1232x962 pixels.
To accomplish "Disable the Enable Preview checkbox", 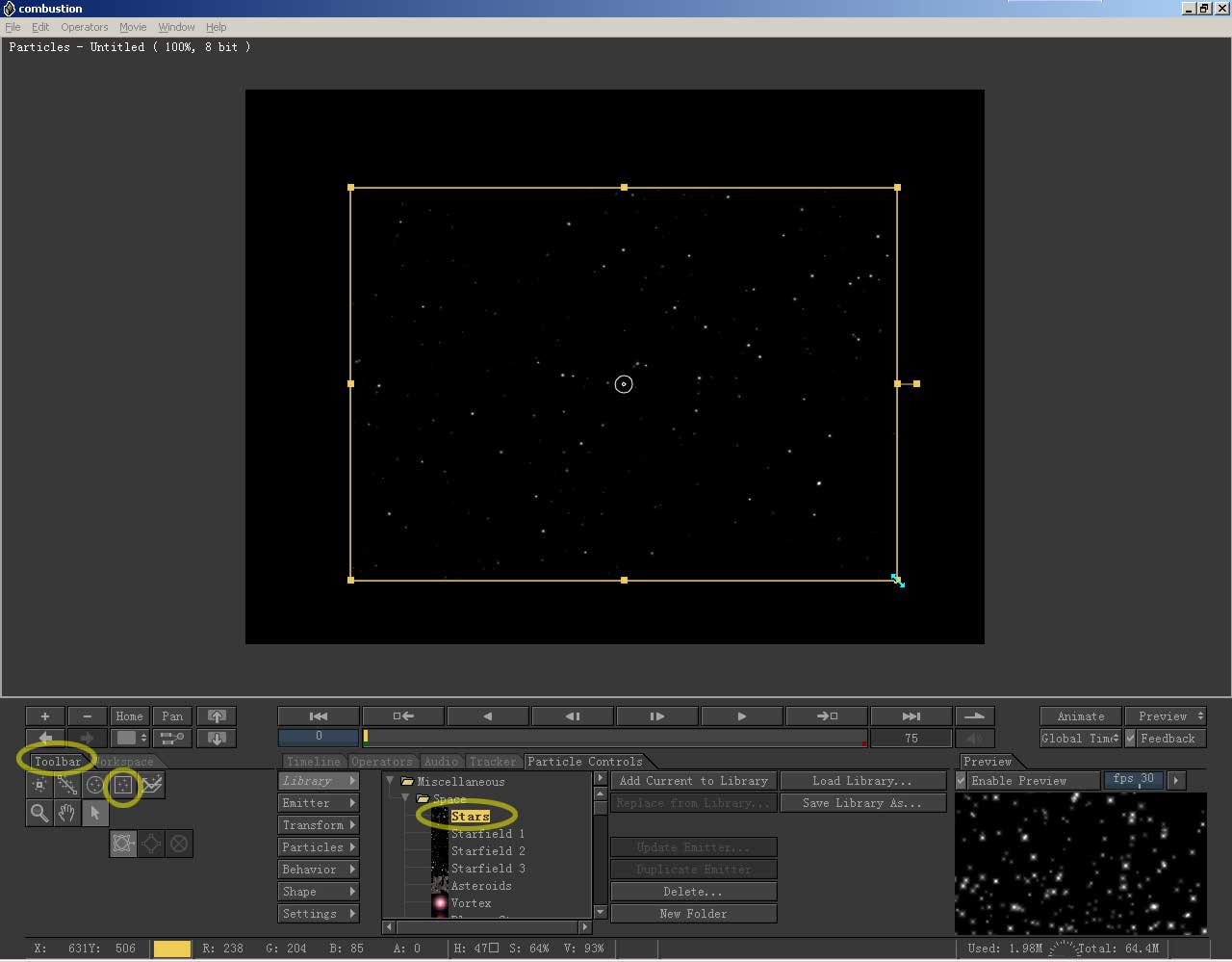I will [962, 781].
